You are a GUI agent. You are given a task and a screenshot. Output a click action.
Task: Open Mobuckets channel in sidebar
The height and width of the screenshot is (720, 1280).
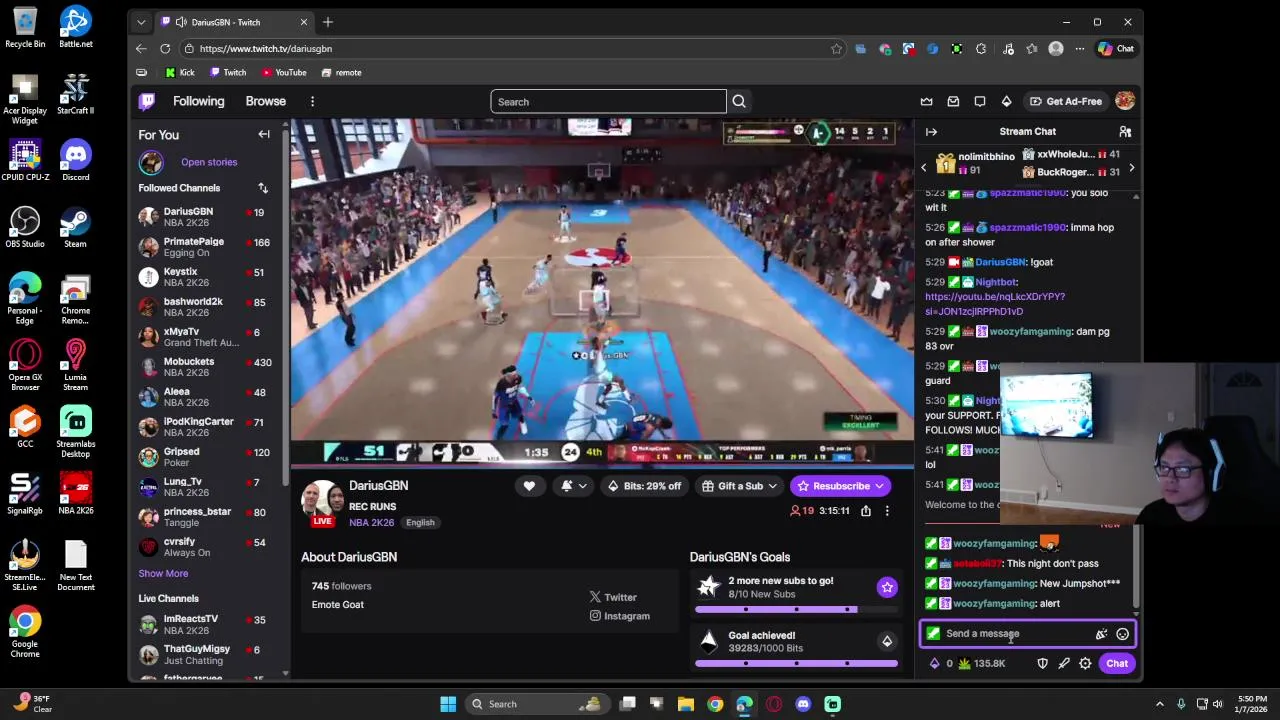pos(209,367)
